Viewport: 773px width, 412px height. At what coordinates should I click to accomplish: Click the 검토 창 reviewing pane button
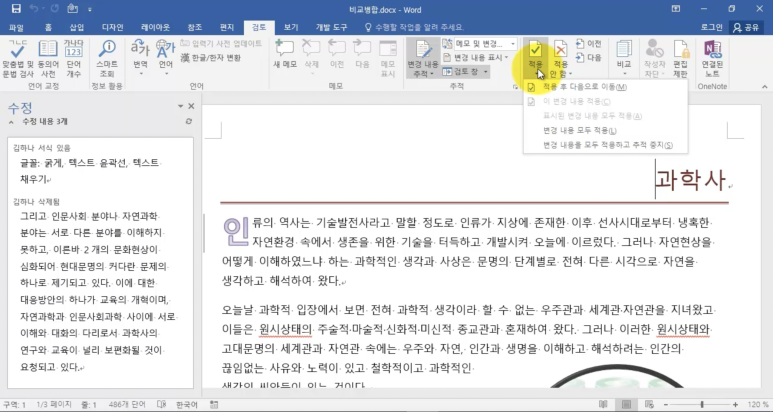(x=460, y=72)
